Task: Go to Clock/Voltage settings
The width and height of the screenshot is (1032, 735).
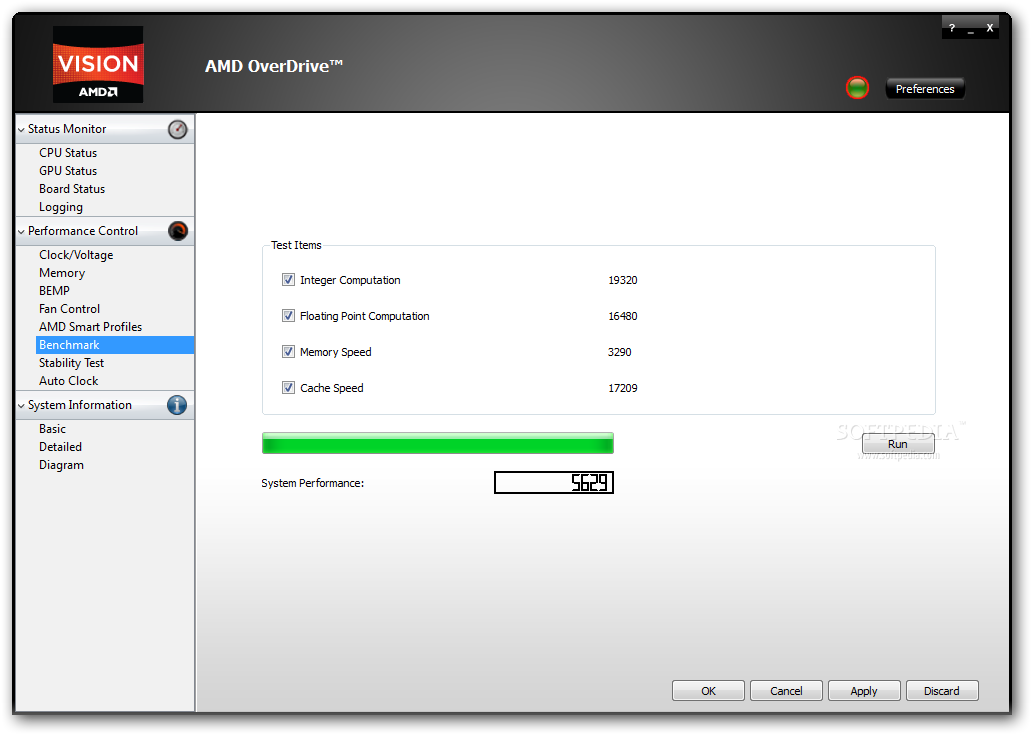Action: point(76,255)
